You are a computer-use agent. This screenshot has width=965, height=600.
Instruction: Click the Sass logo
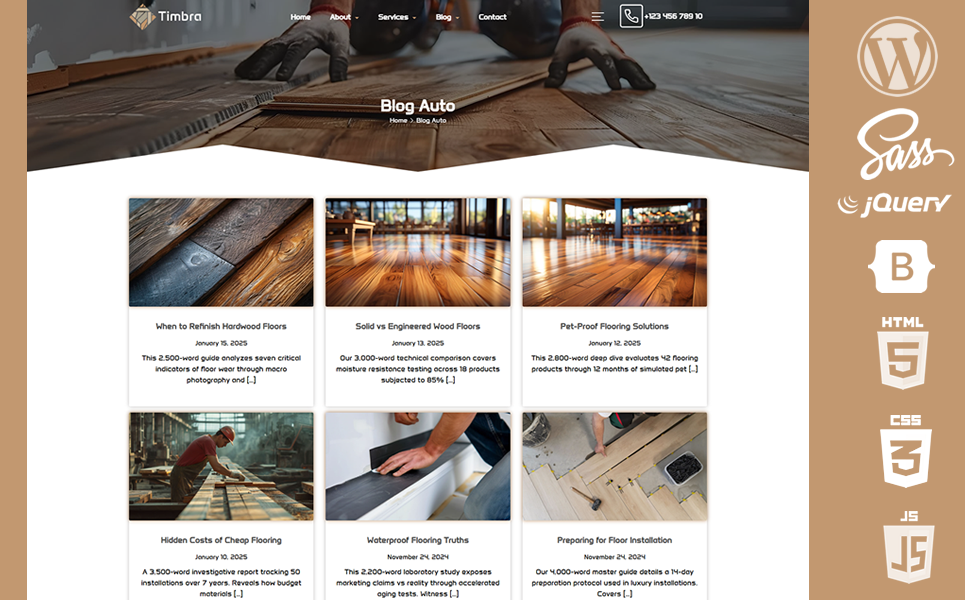(x=903, y=144)
